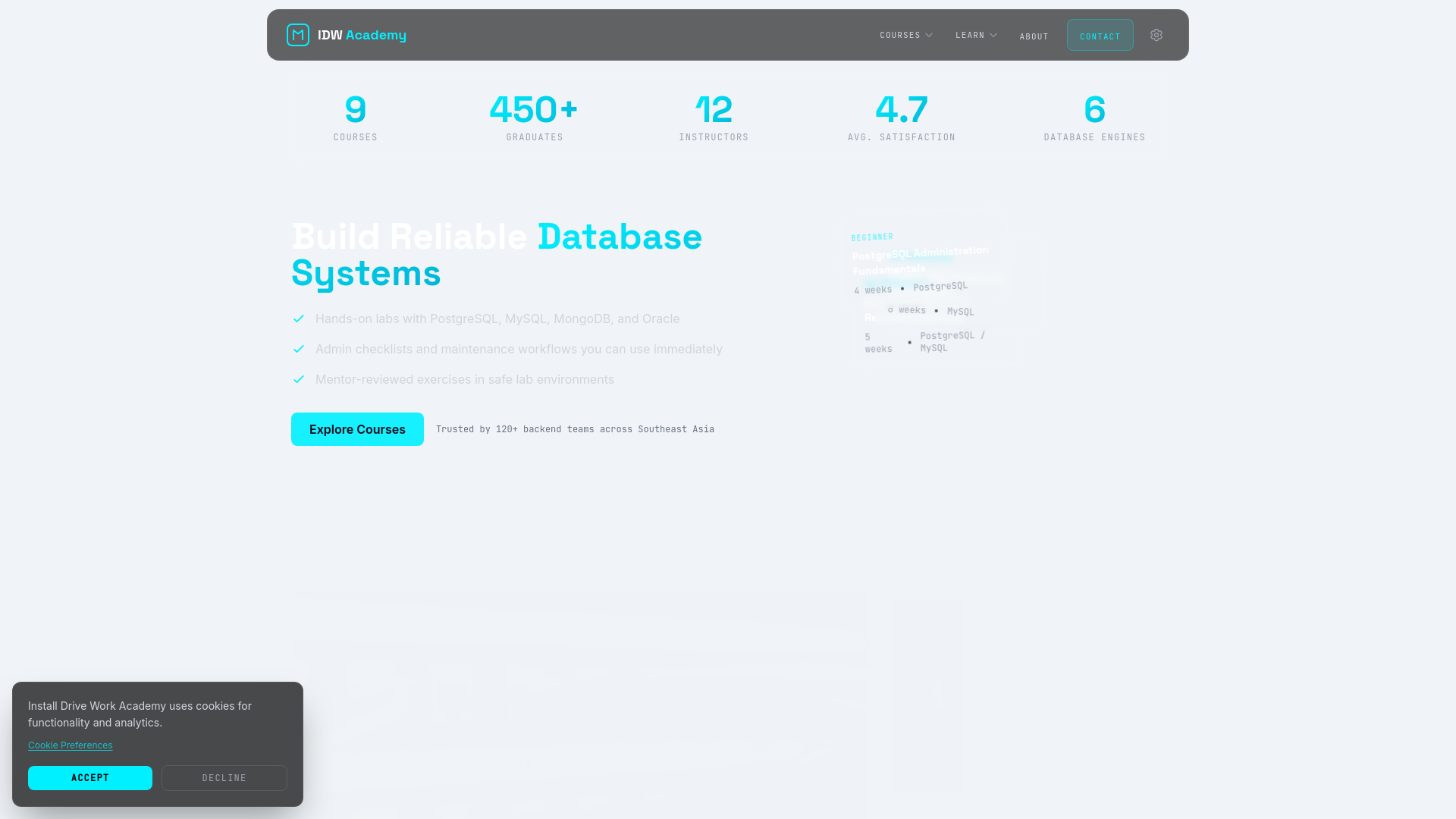The height and width of the screenshot is (819, 1456).
Task: Expand the Courses dropdown menu
Action: click(x=906, y=35)
